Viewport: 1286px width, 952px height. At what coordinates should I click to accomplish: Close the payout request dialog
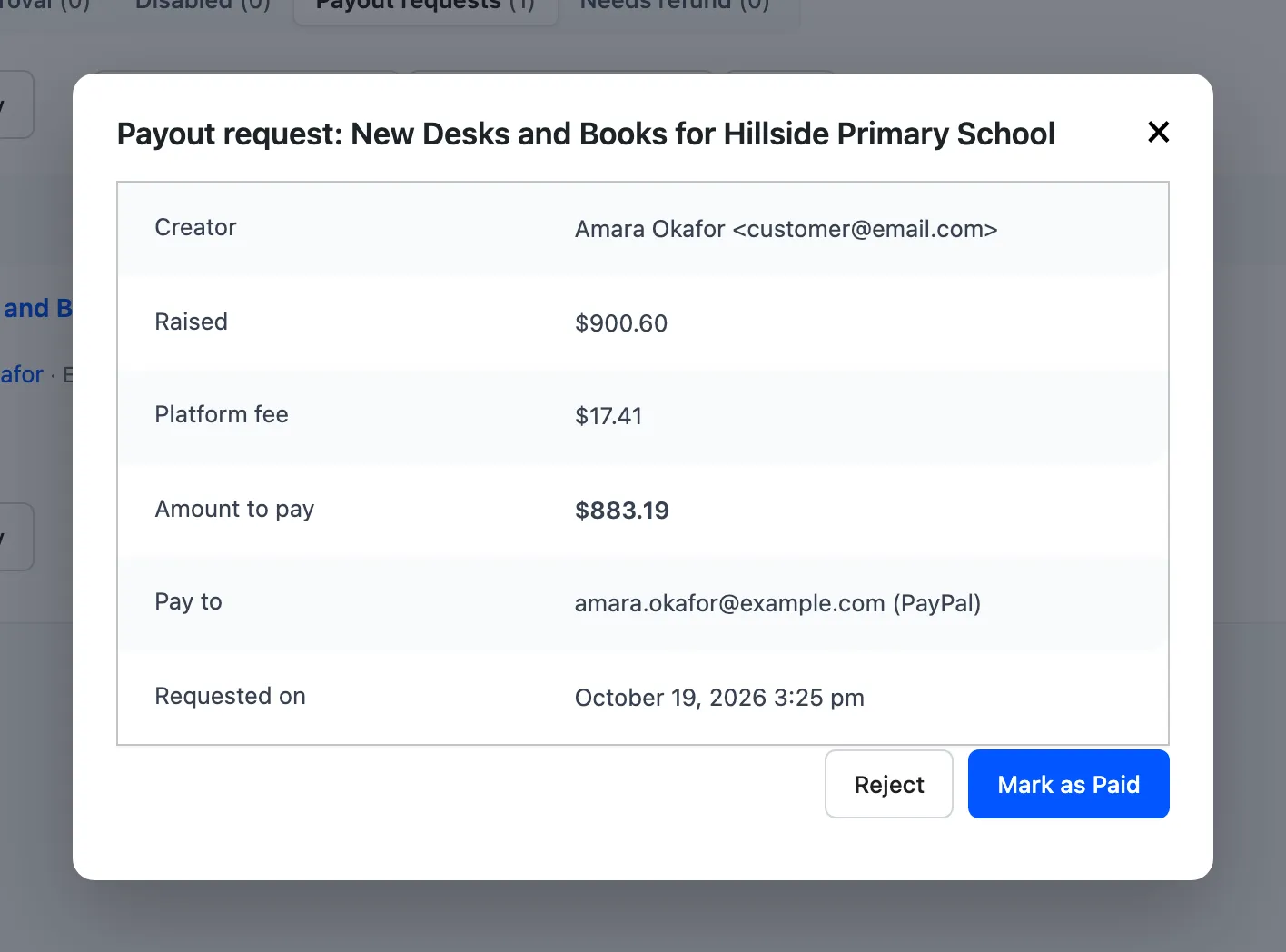click(x=1158, y=133)
